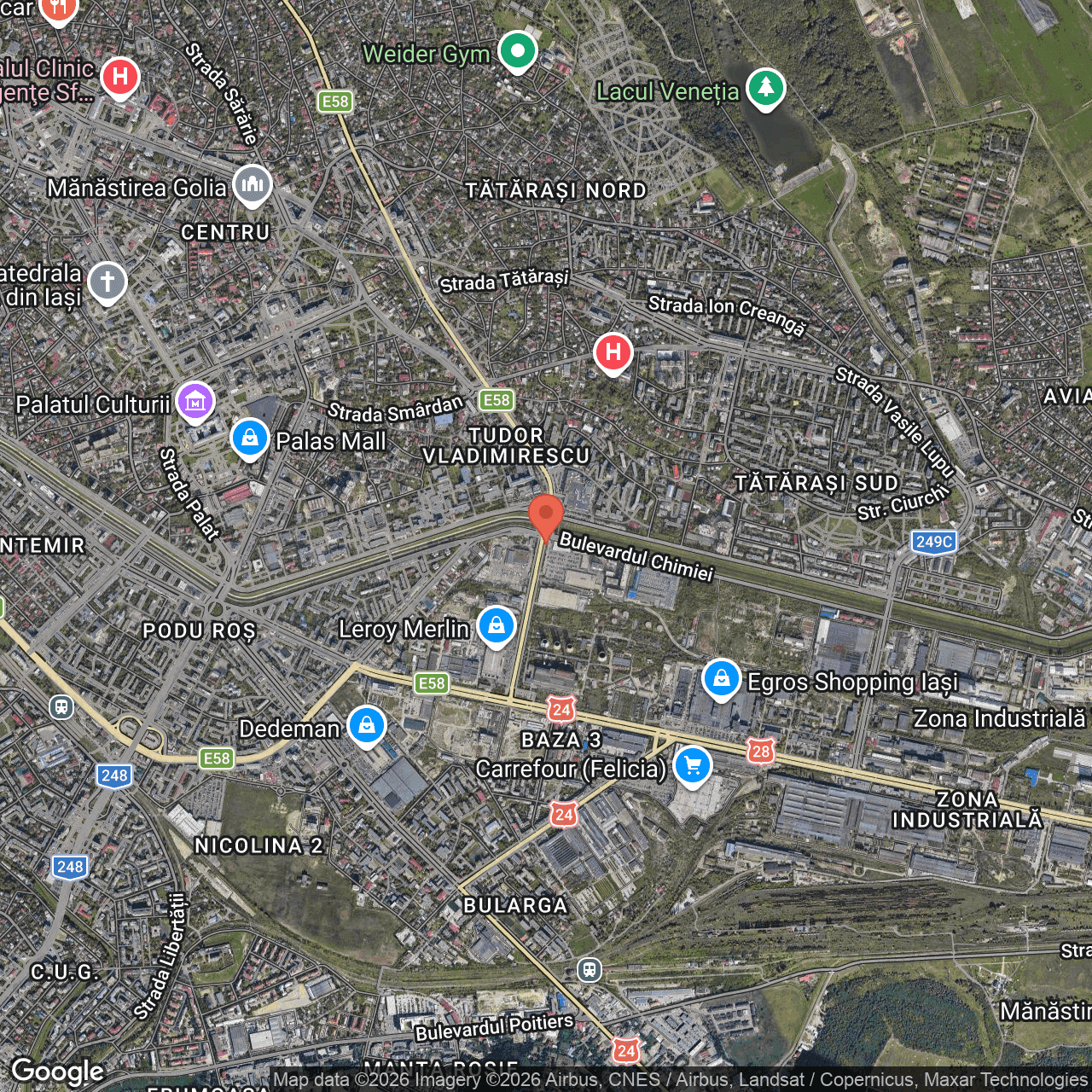
Task: Click the E58 shield left of Dedeman
Action: (x=217, y=758)
